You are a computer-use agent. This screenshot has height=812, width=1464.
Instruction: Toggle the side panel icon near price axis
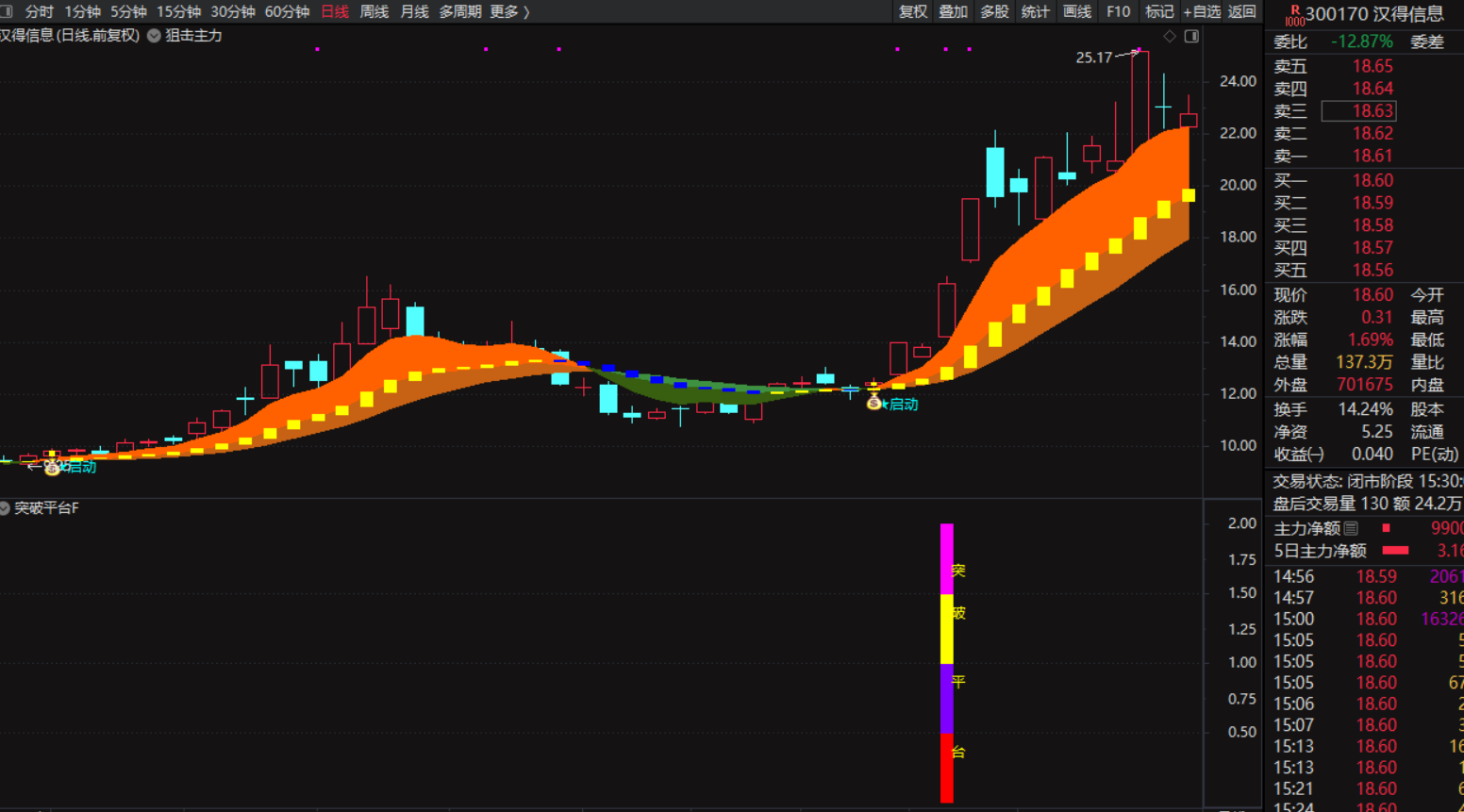[x=1191, y=36]
